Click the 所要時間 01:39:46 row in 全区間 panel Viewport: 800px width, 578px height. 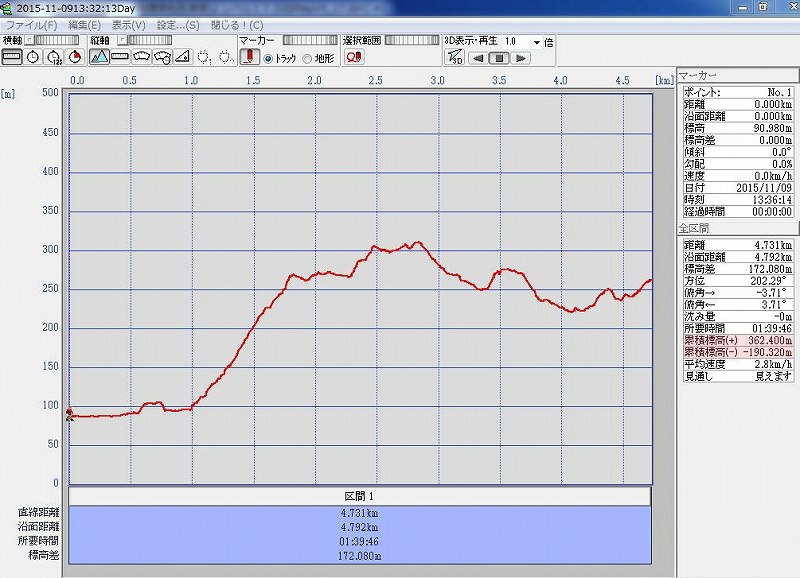738,329
